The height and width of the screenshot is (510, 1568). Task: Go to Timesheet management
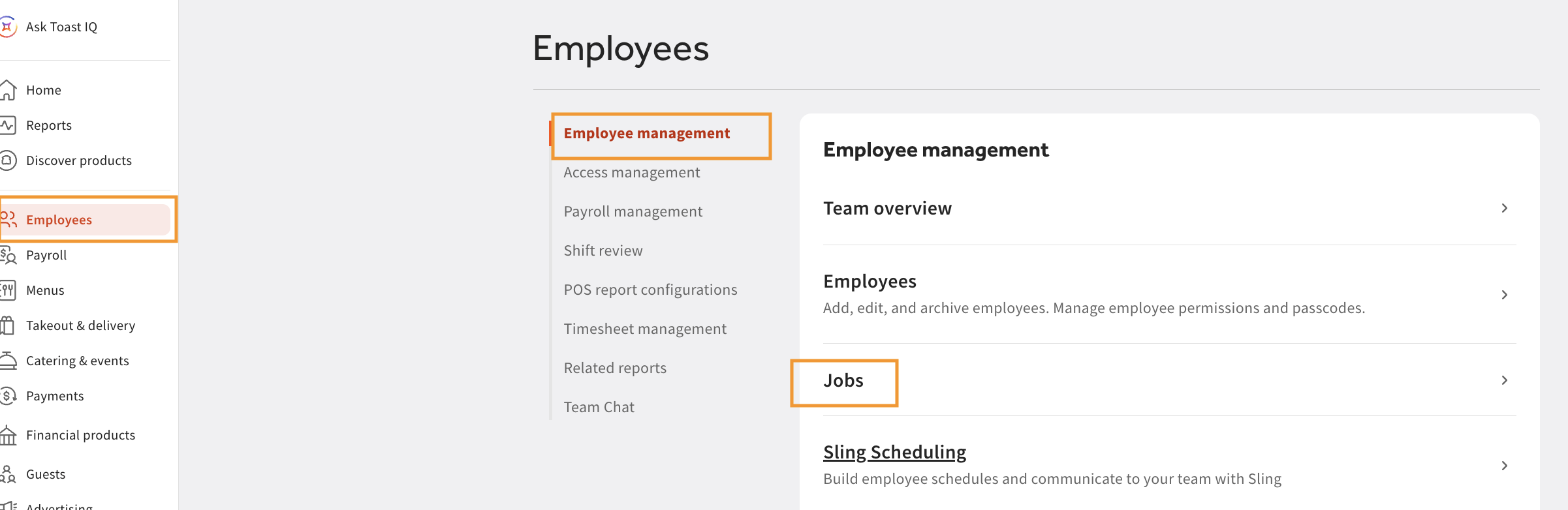point(644,329)
